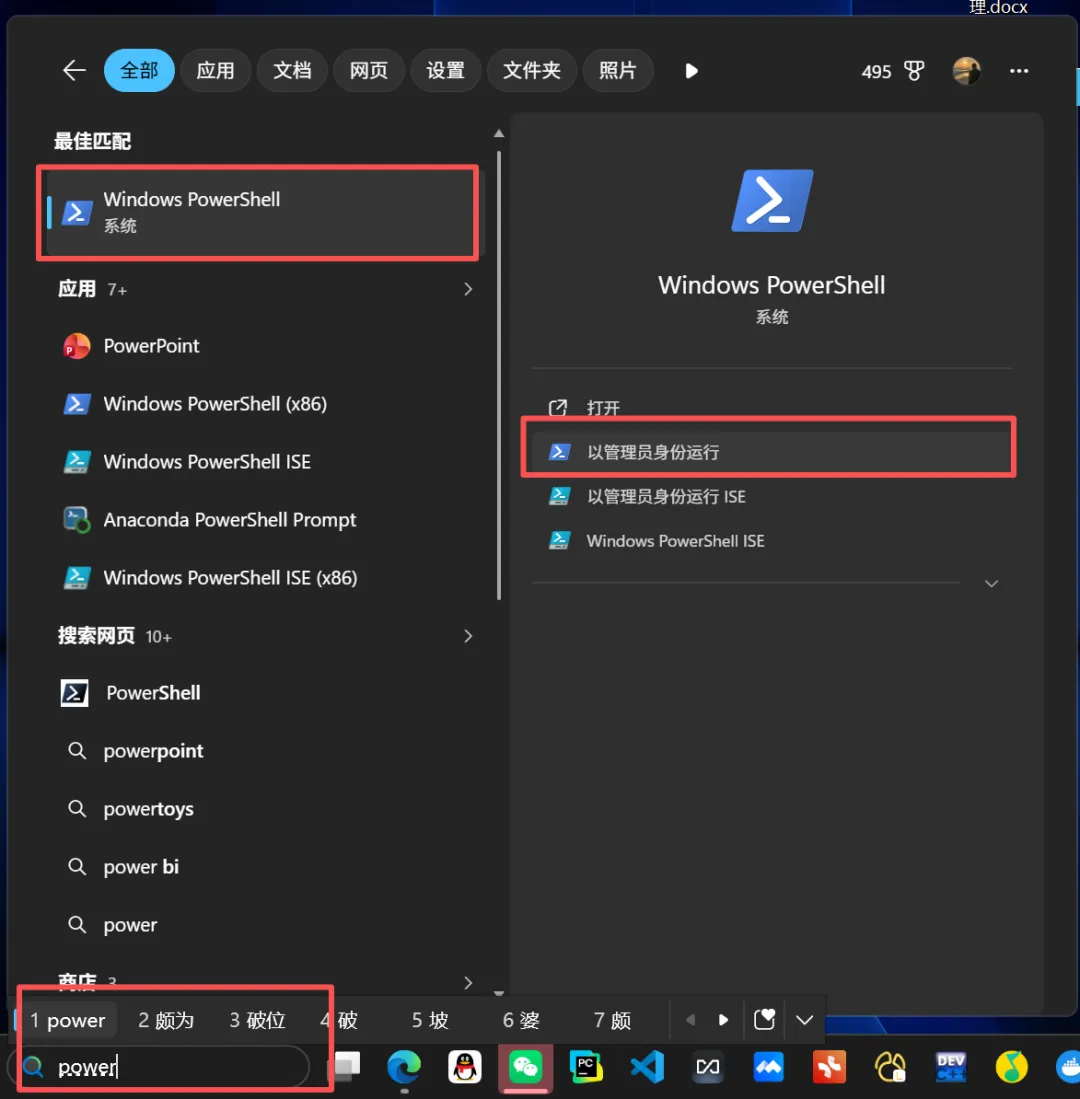Open the user profile avatar
The width and height of the screenshot is (1080, 1099).
[966, 71]
